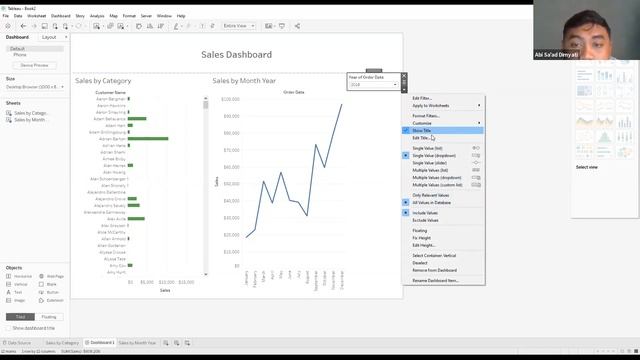
Task: Choose Single Value (list) filter mode
Action: pyautogui.click(x=443, y=148)
